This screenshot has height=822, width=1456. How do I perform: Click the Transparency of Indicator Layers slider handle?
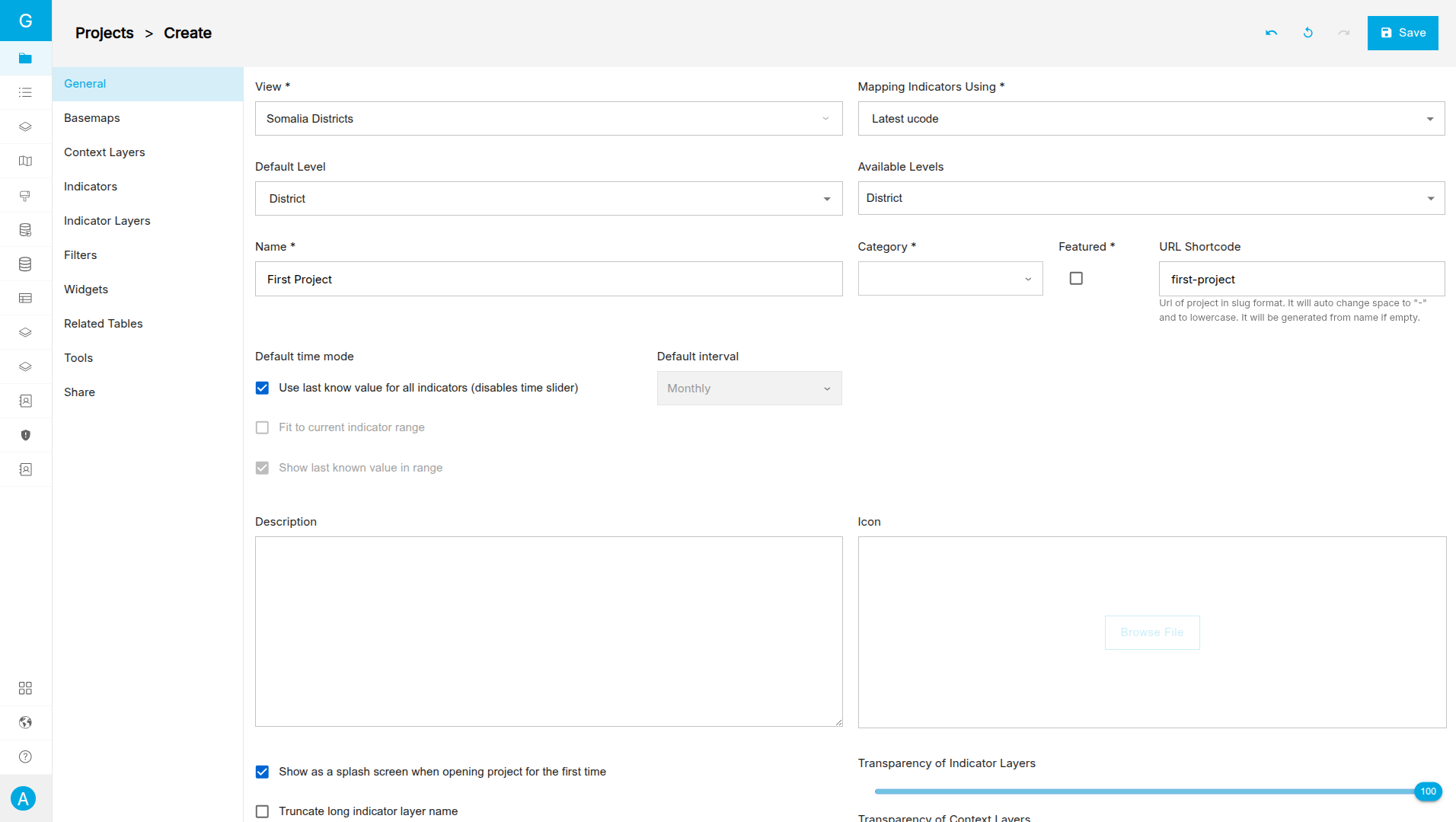pos(1428,792)
